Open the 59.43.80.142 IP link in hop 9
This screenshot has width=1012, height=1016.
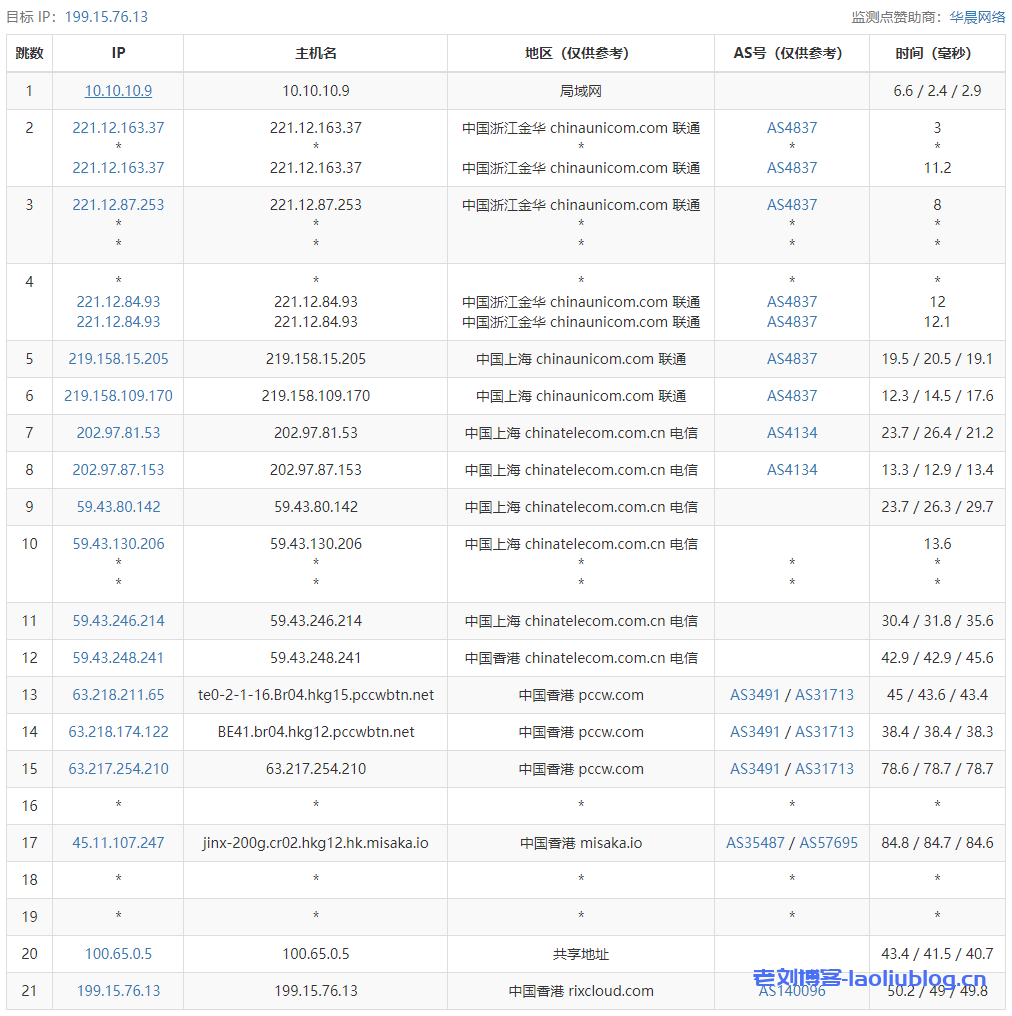click(118, 507)
